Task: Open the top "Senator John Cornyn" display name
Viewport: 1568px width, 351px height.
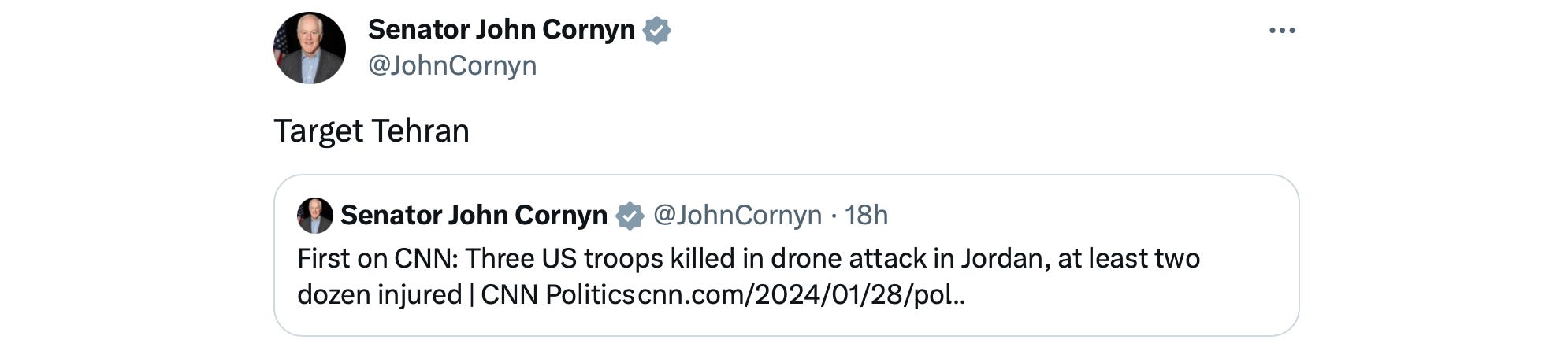Action: pyautogui.click(x=501, y=30)
